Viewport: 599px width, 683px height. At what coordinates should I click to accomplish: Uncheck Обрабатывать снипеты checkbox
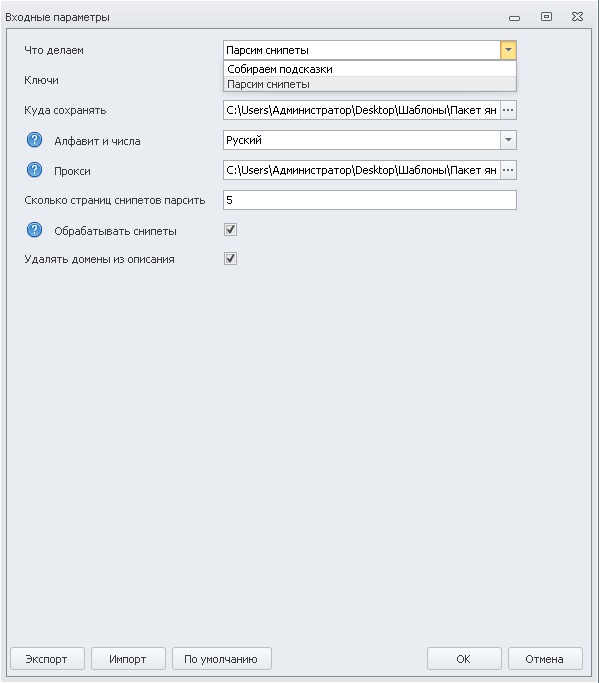pos(230,229)
